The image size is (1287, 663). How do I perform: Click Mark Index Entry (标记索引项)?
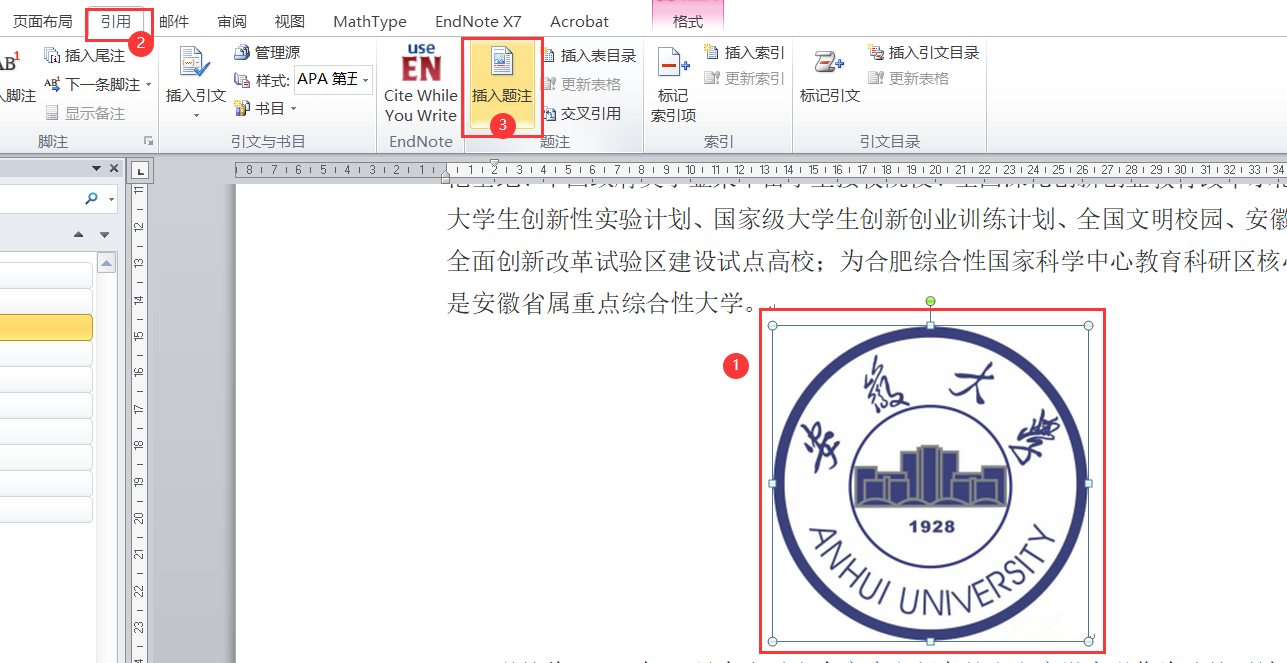pos(673,86)
